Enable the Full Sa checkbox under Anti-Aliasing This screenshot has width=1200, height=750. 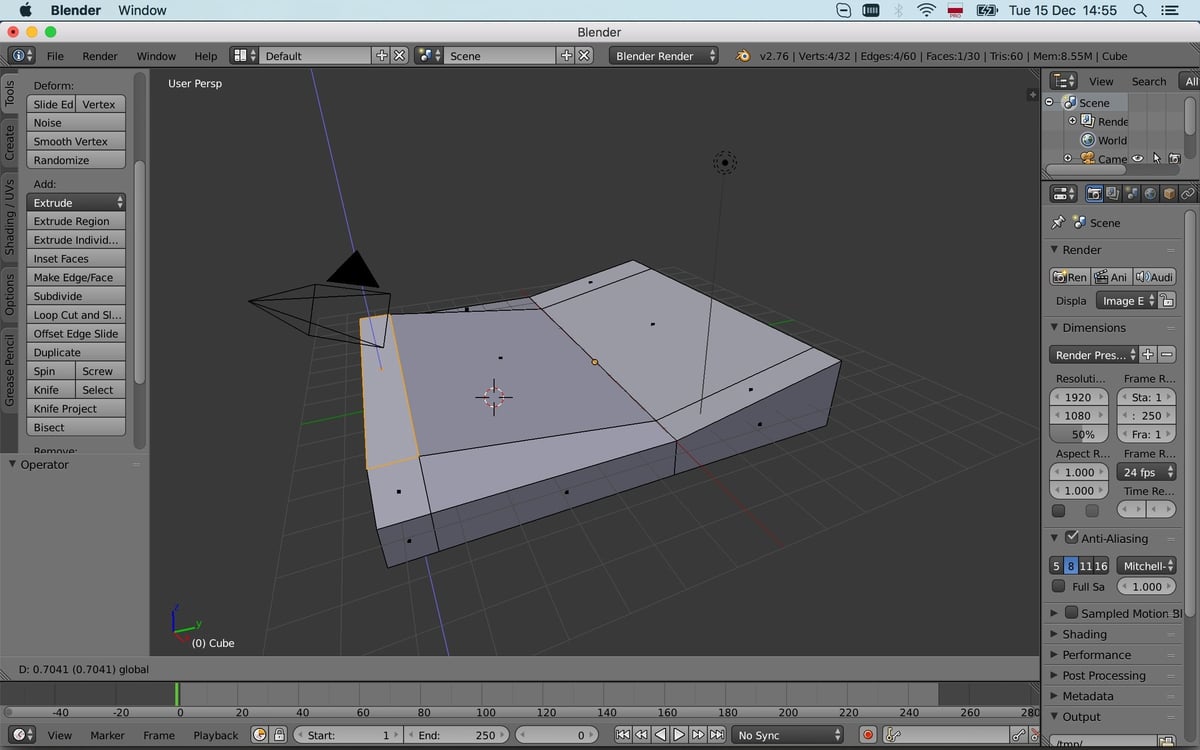[1058, 586]
